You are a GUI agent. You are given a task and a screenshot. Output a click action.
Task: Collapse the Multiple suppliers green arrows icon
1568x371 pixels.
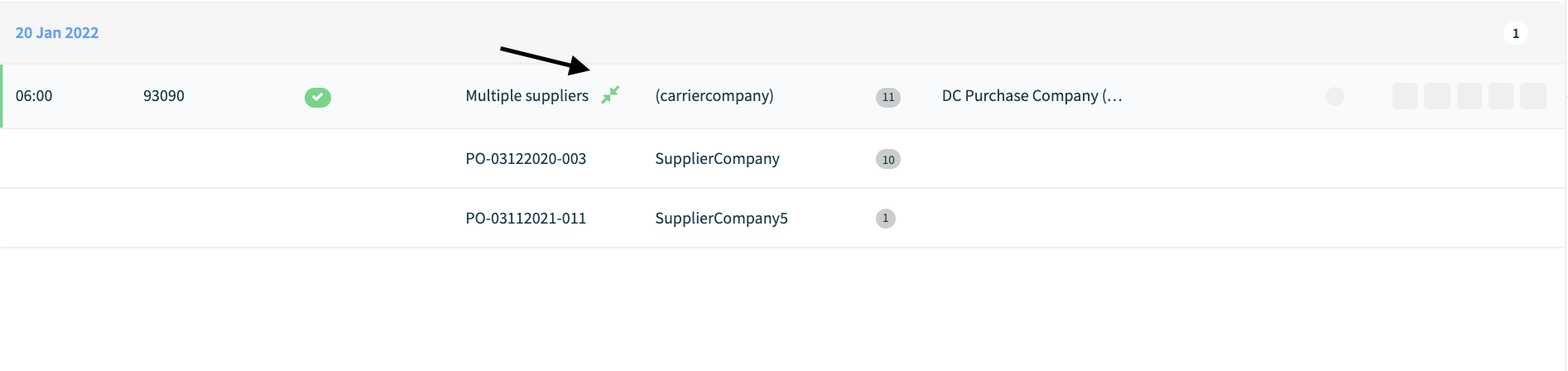point(610,95)
